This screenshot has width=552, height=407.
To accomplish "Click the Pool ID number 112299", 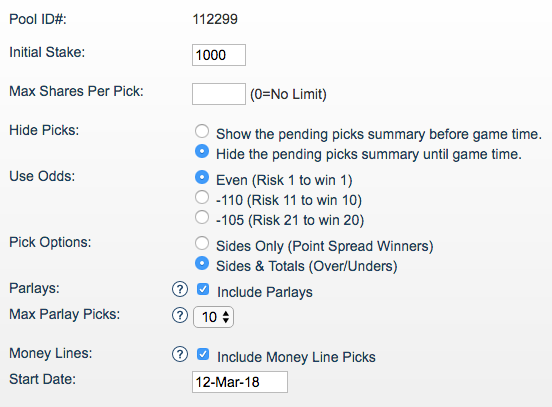I will [215, 19].
